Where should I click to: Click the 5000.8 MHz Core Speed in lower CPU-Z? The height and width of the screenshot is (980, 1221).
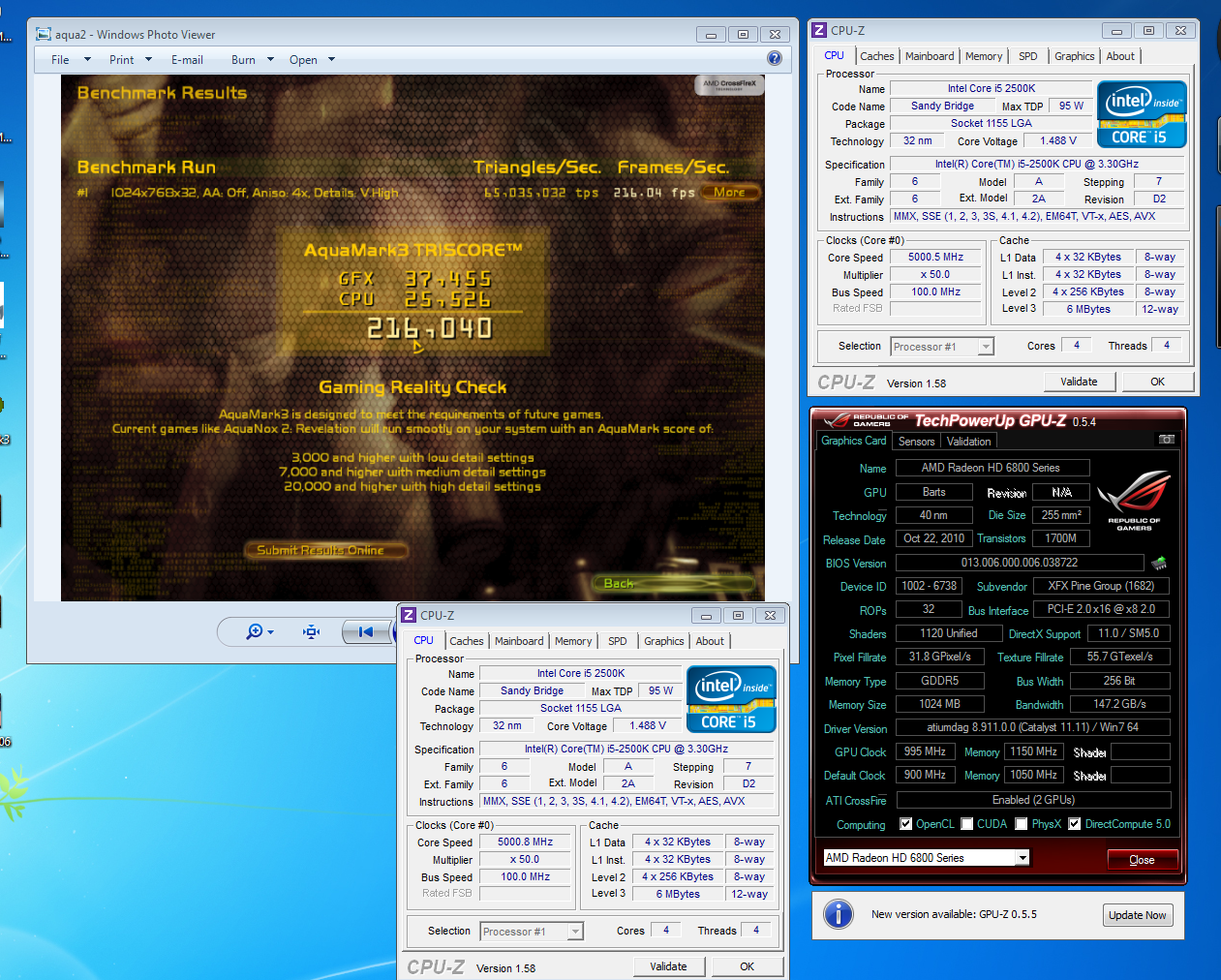click(x=525, y=842)
